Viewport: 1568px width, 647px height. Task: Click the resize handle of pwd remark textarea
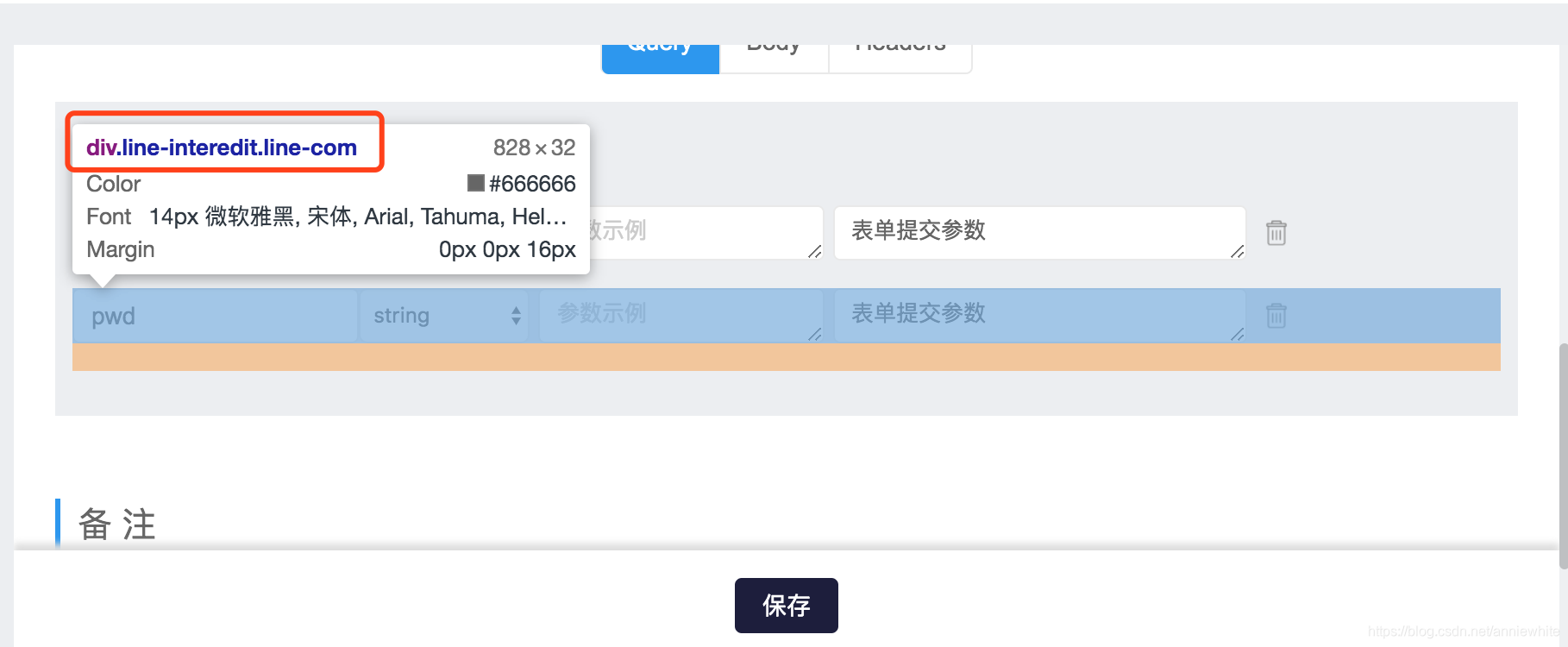coord(1238,335)
